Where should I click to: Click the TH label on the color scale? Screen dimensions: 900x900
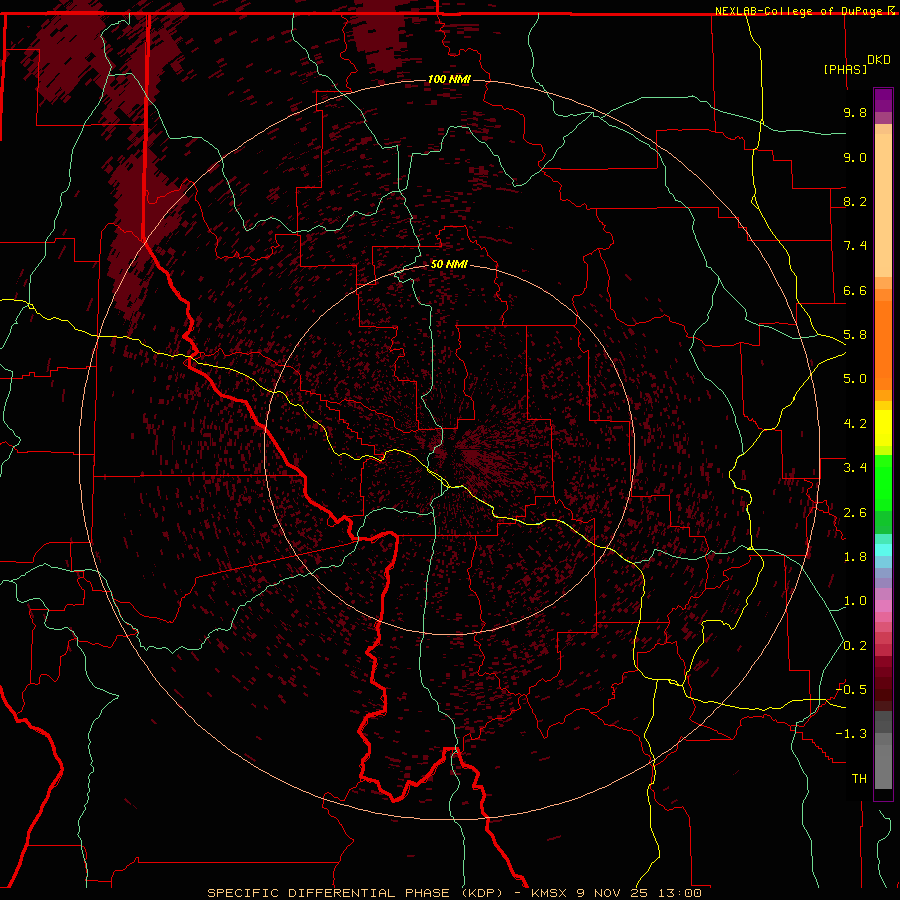(x=859, y=779)
